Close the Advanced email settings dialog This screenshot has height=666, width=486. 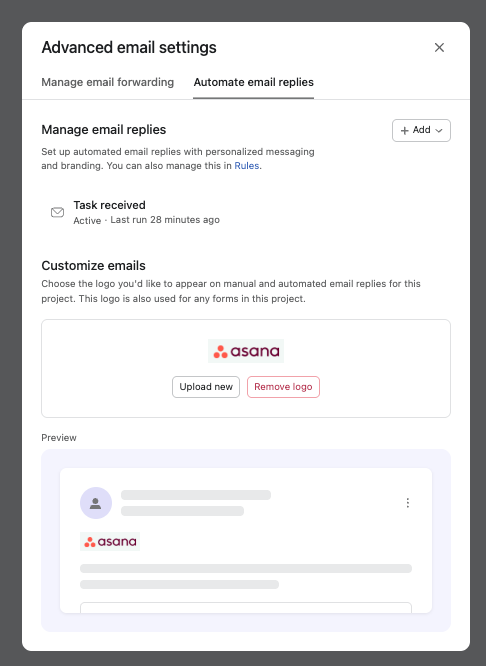pyautogui.click(x=439, y=48)
